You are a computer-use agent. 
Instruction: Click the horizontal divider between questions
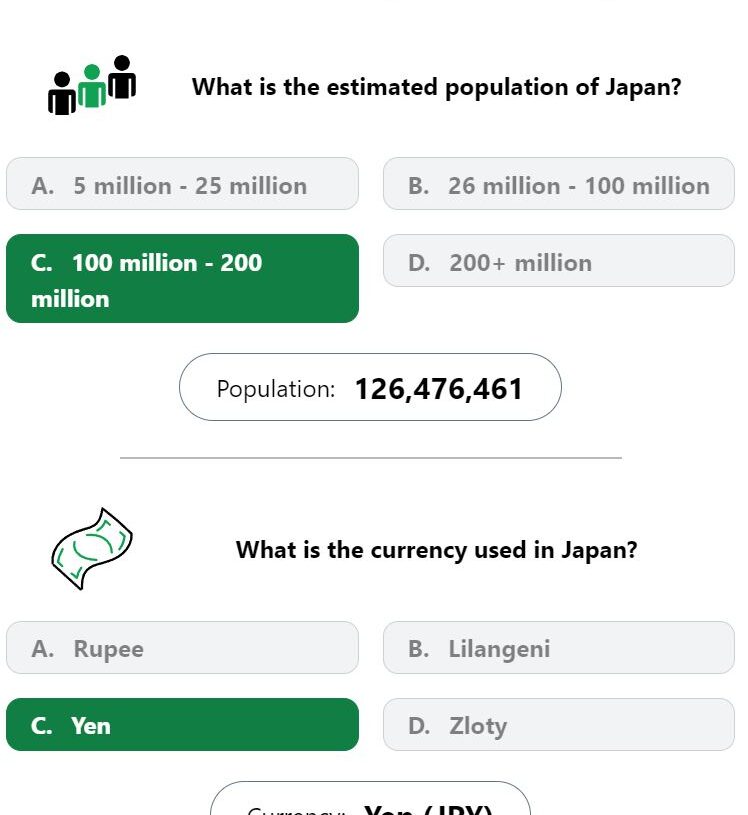click(371, 458)
